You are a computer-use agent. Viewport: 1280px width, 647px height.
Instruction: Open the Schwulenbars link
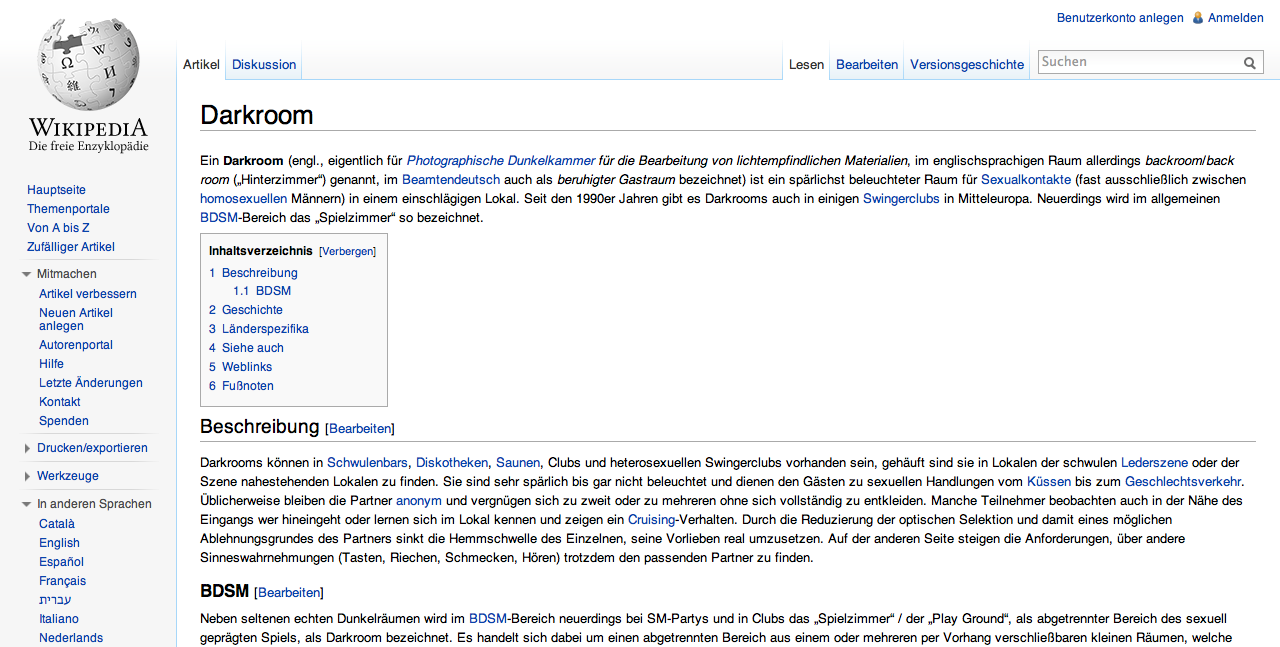pyautogui.click(x=368, y=463)
